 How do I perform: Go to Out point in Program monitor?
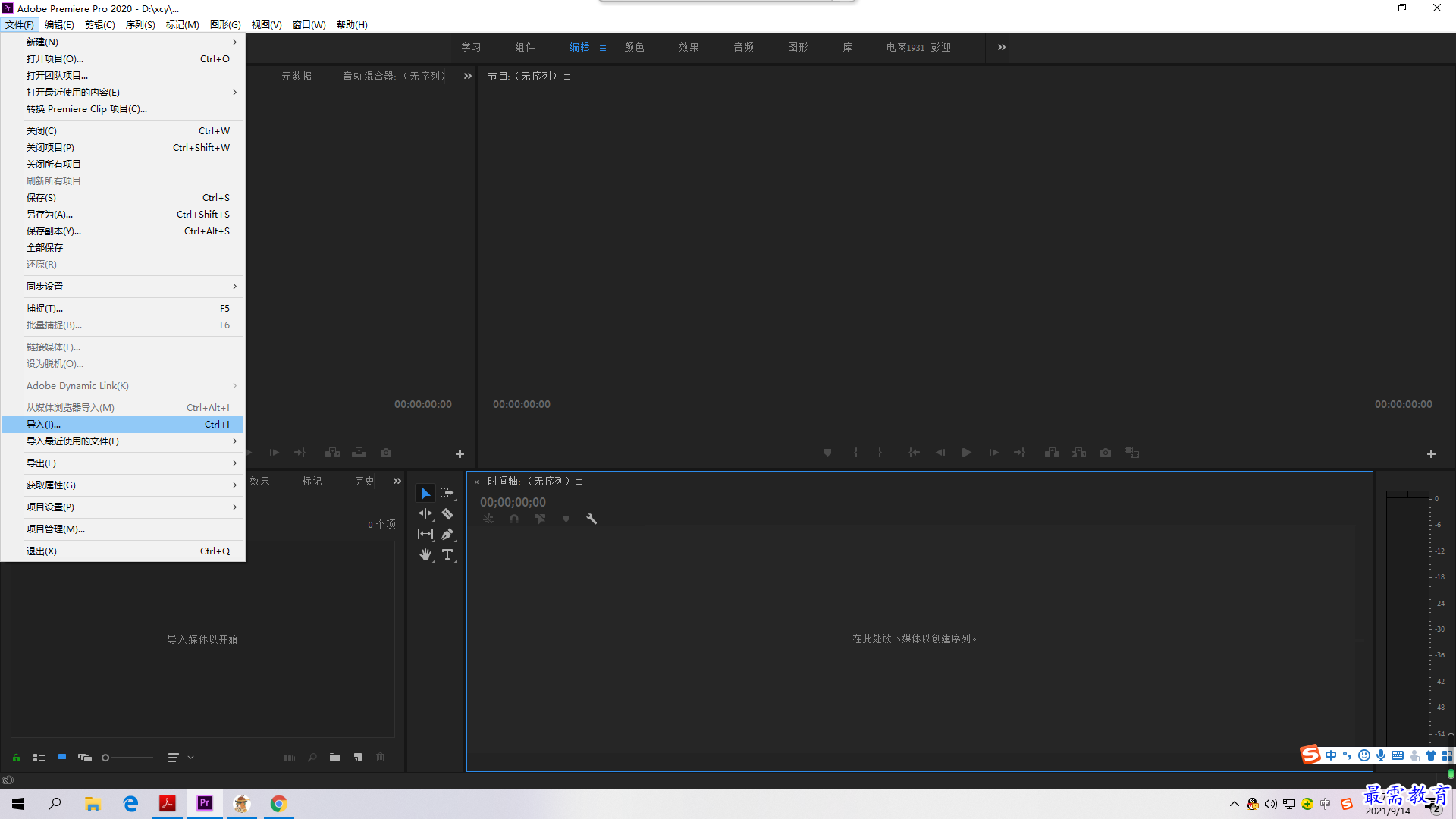[1019, 453]
